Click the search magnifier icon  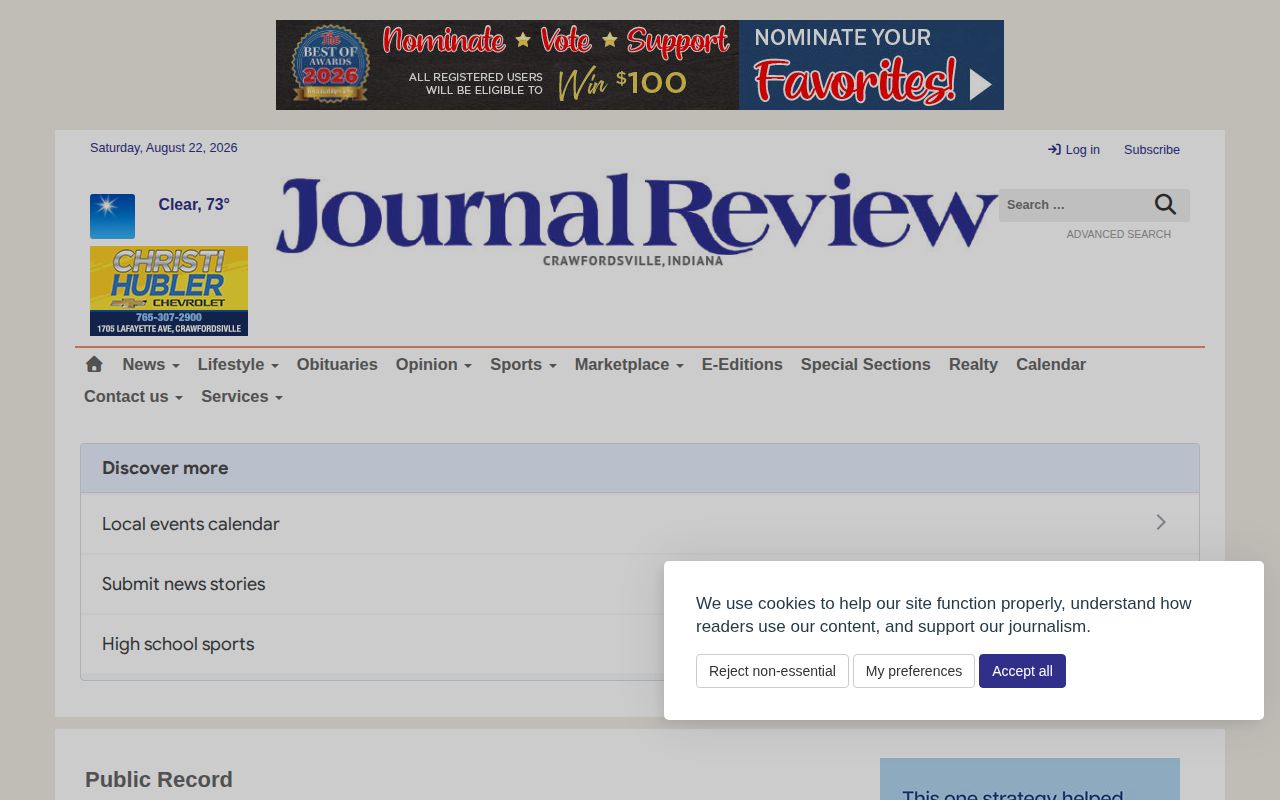coord(1165,205)
